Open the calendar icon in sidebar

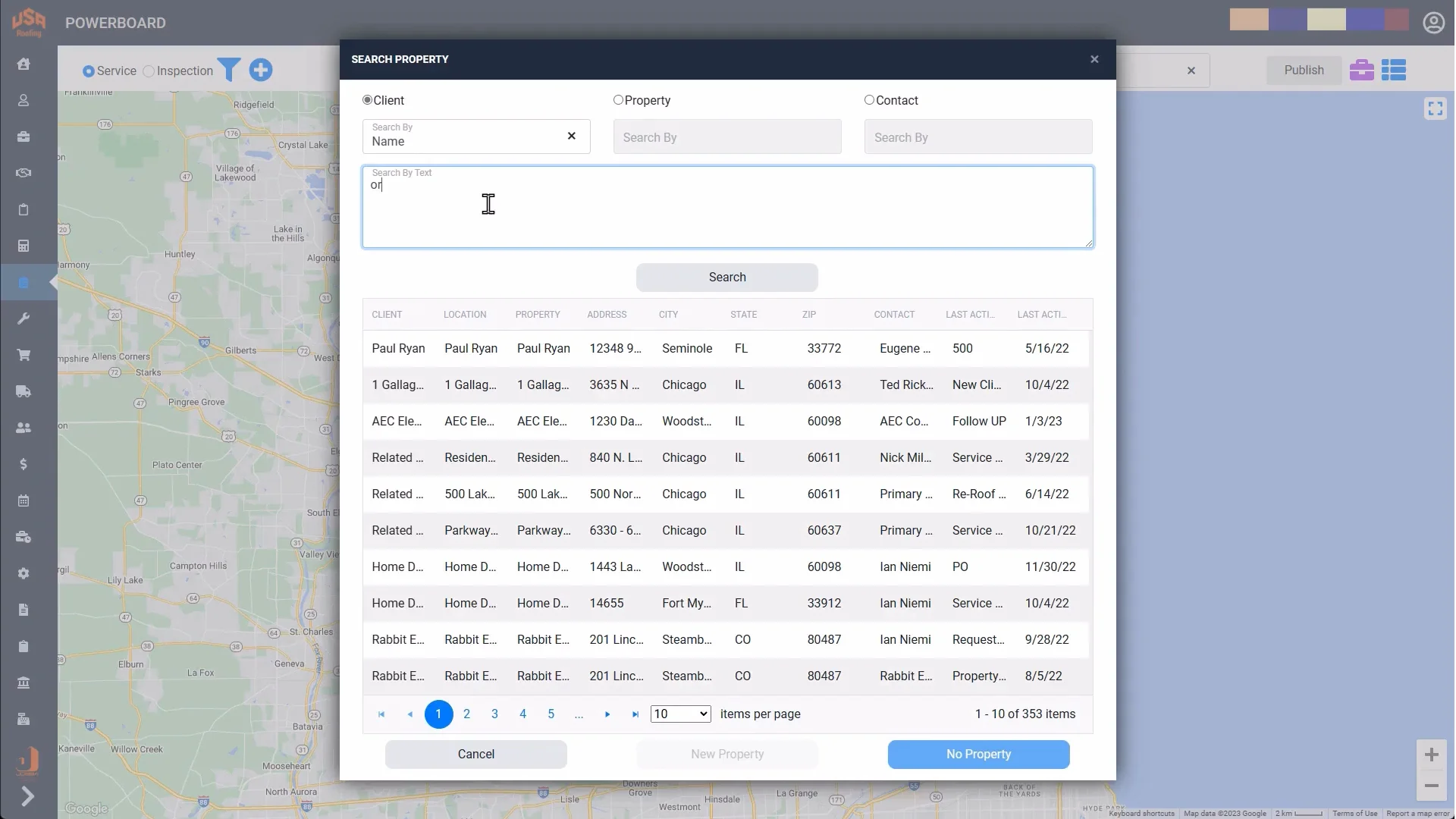(24, 500)
